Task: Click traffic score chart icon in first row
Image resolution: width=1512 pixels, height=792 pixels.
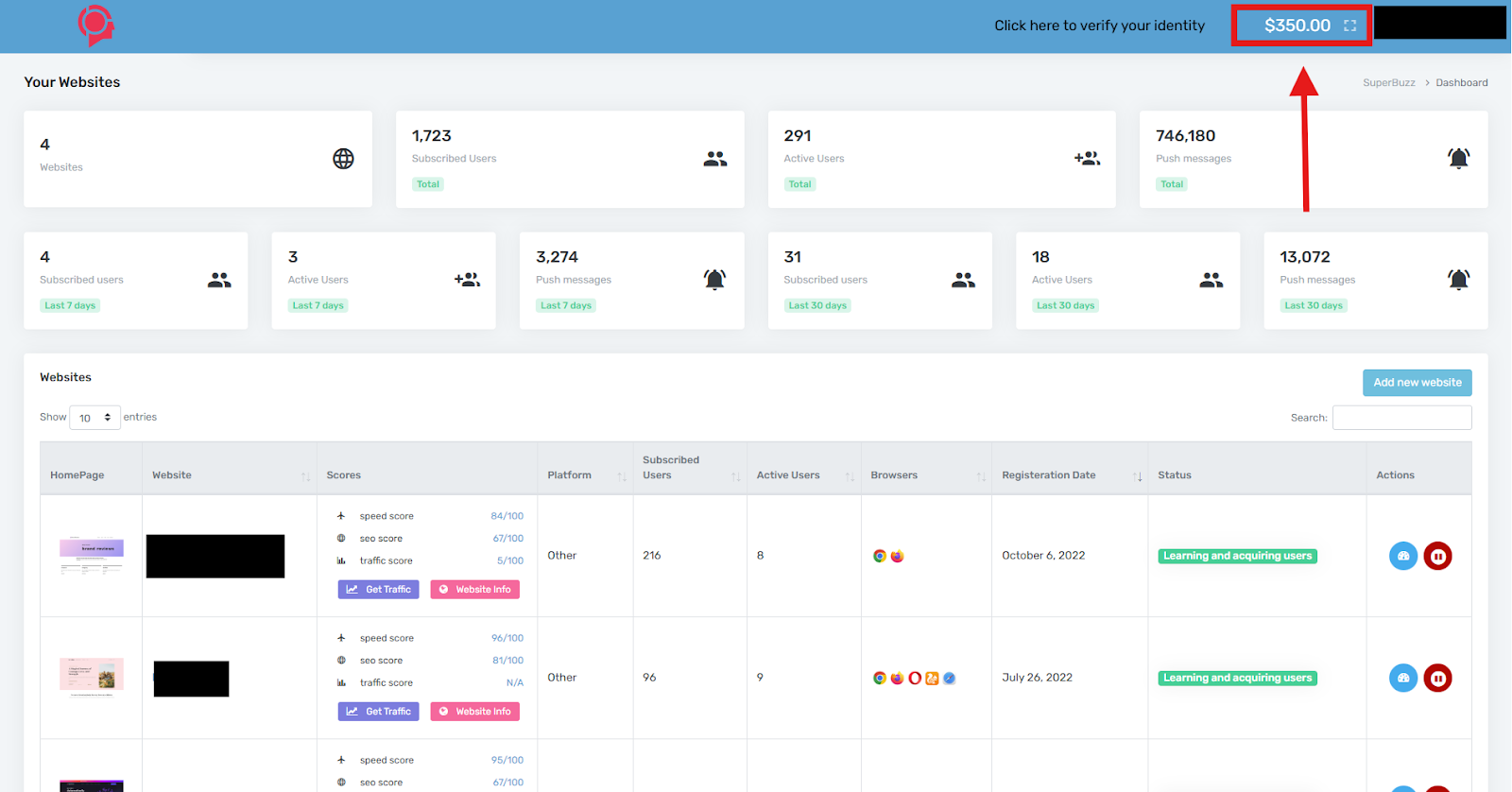Action: [341, 561]
